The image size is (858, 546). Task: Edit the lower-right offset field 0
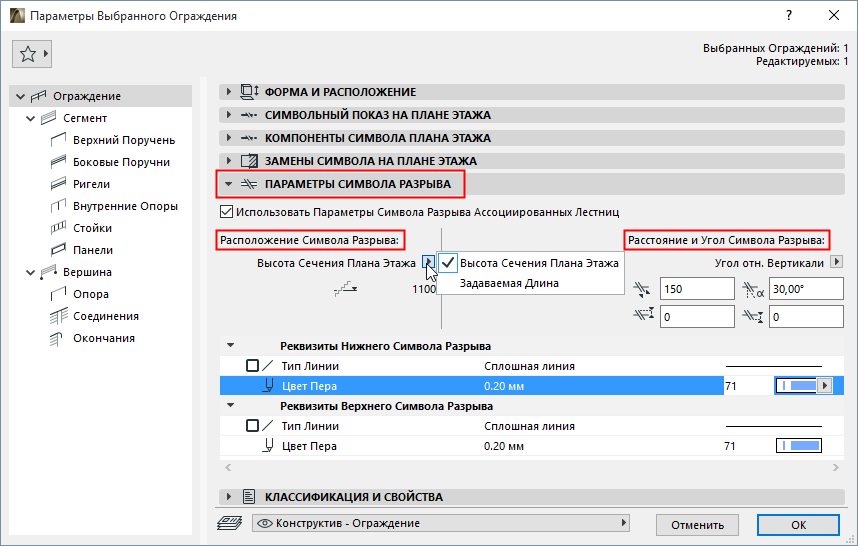[807, 317]
